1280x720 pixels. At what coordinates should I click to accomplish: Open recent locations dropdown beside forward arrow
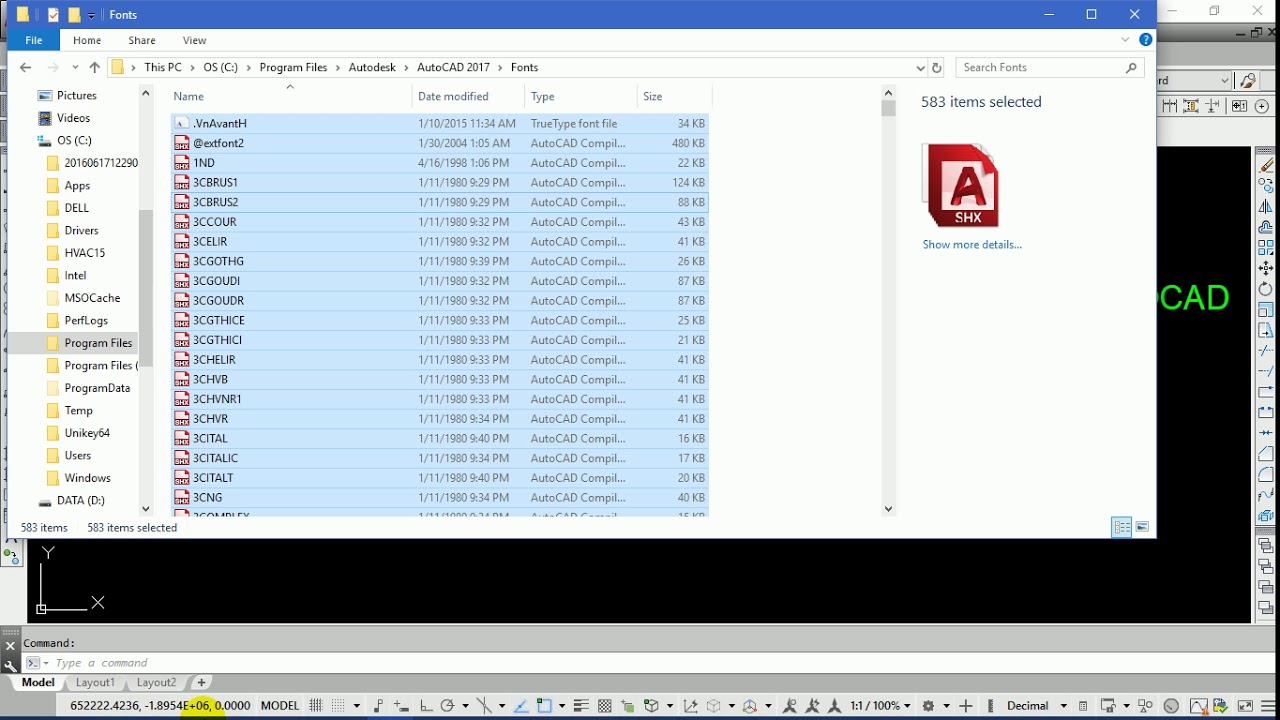pyautogui.click(x=76, y=67)
